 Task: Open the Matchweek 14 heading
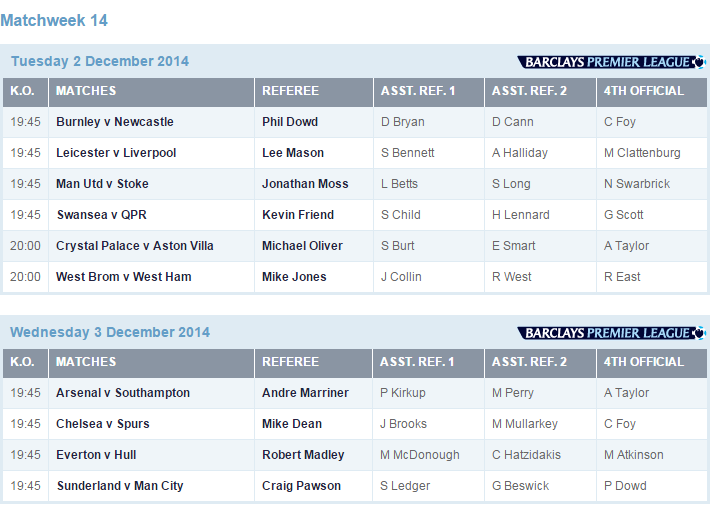54,20
